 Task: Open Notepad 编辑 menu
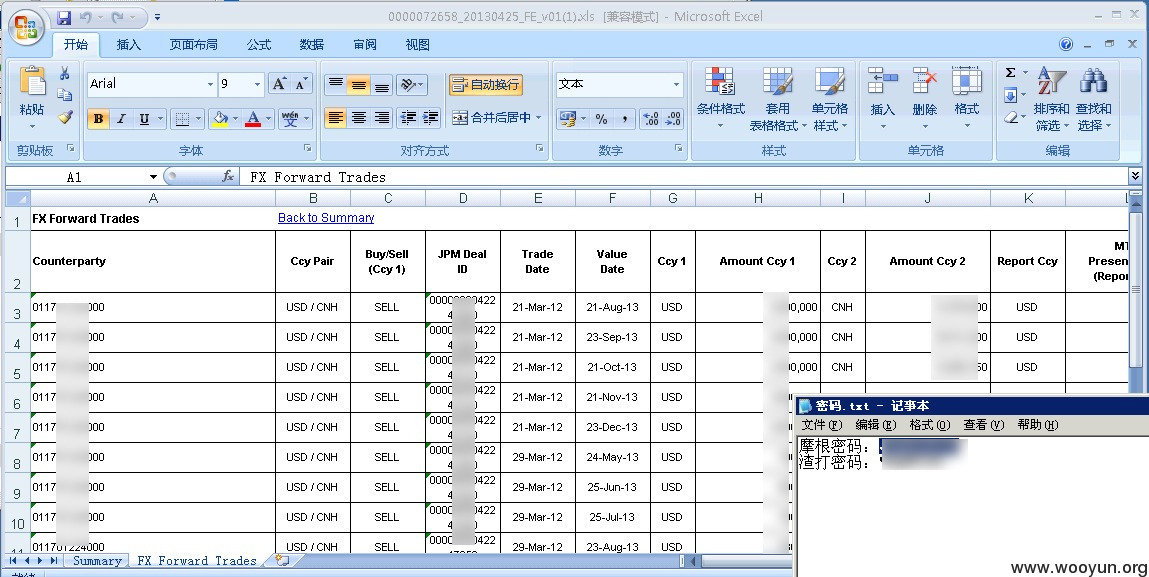pos(876,425)
